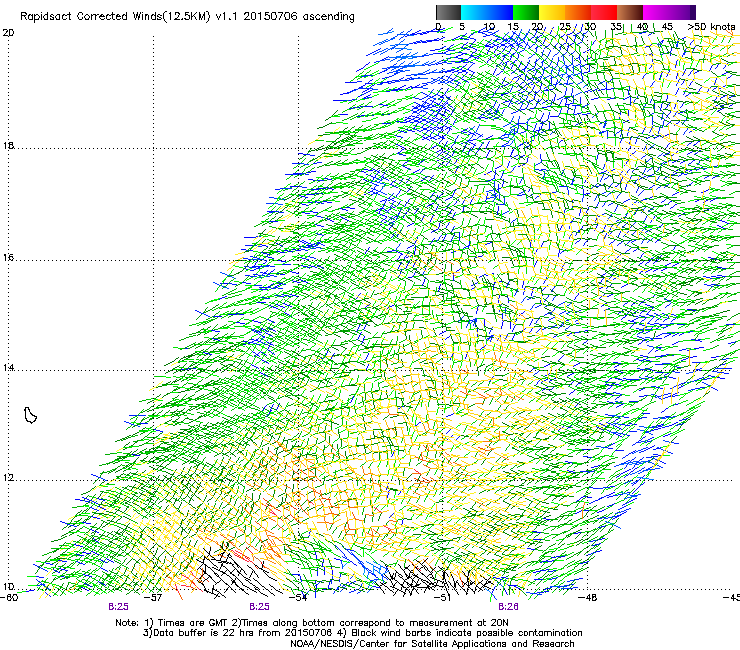This screenshot has height=650, width=740.
Task: Click the magenta 40-45 knots legend swatch
Action: [656, 12]
